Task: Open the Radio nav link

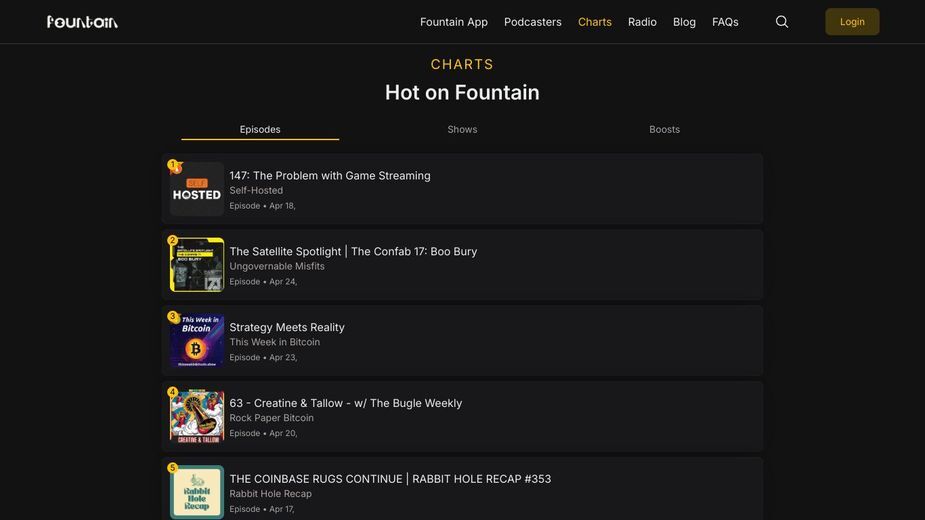Action: [x=642, y=22]
